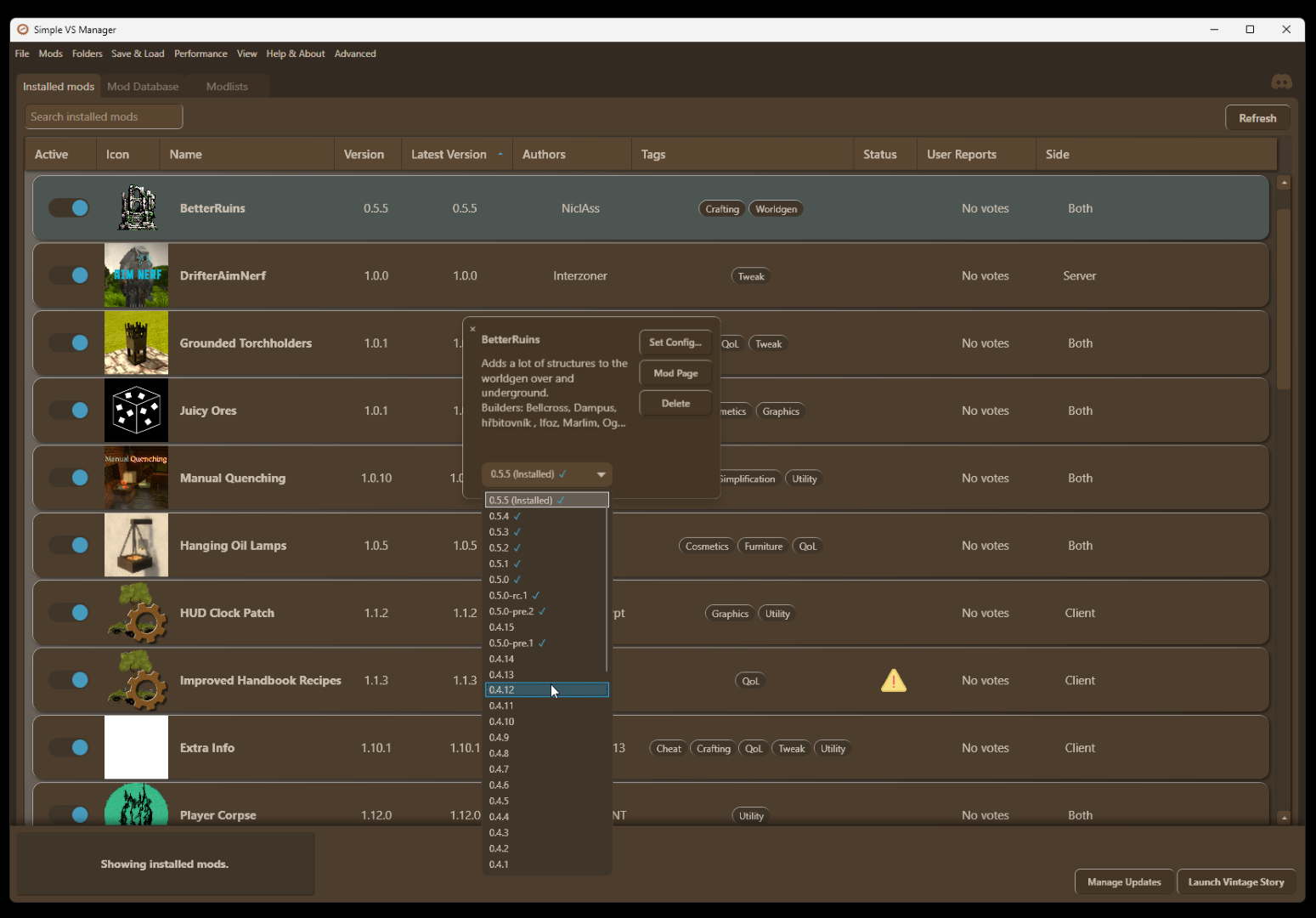Click the BetterRuins mod icon
Image resolution: width=1316 pixels, height=918 pixels.
[x=137, y=208]
